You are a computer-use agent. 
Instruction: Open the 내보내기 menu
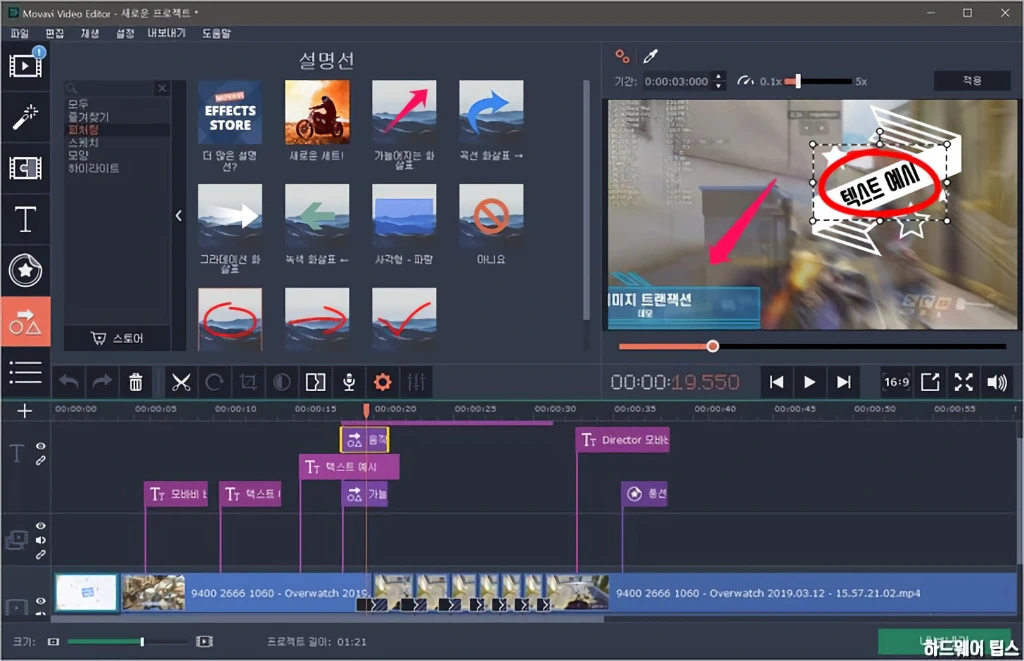point(167,33)
